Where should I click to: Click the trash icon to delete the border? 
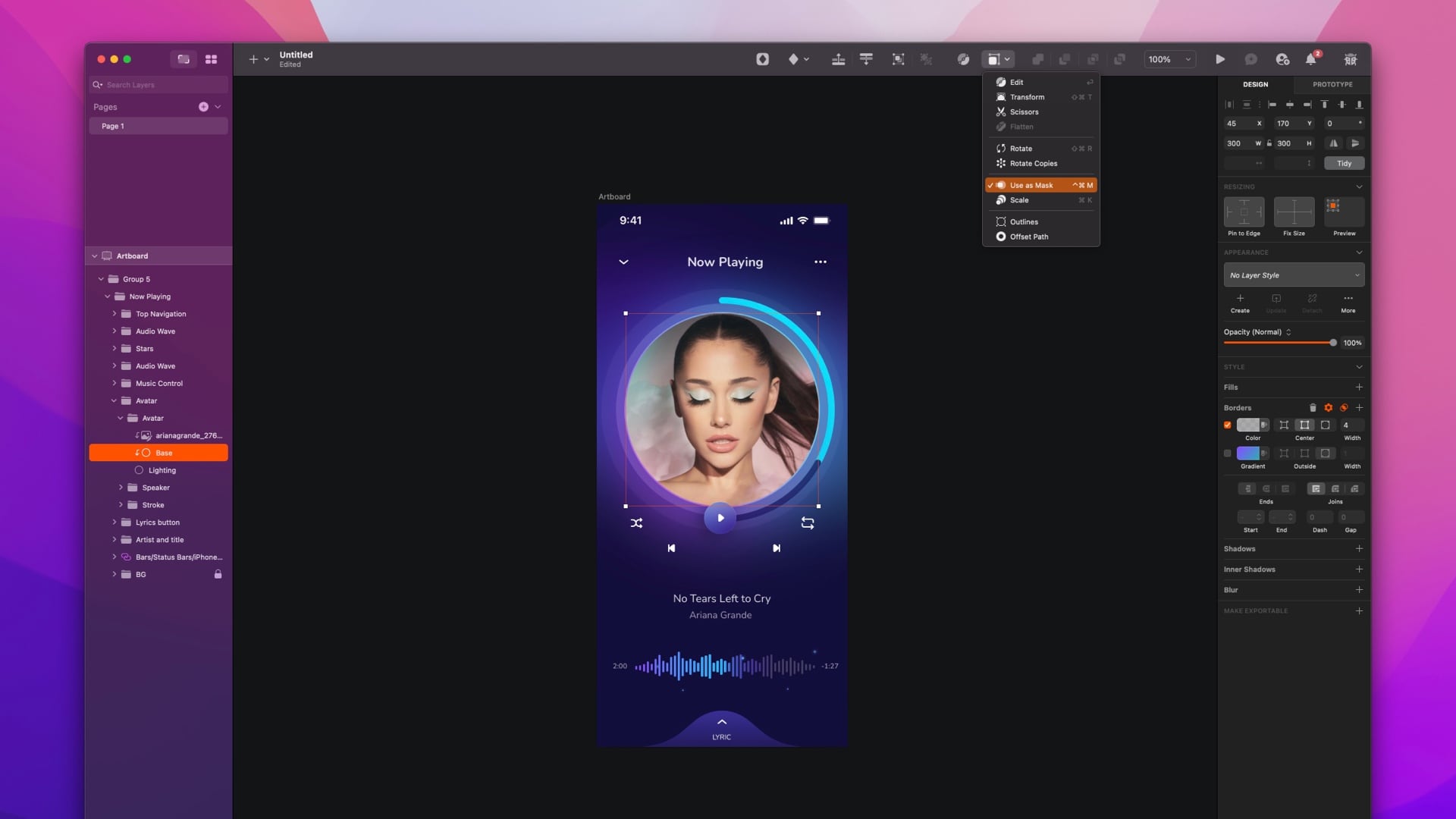click(1313, 407)
